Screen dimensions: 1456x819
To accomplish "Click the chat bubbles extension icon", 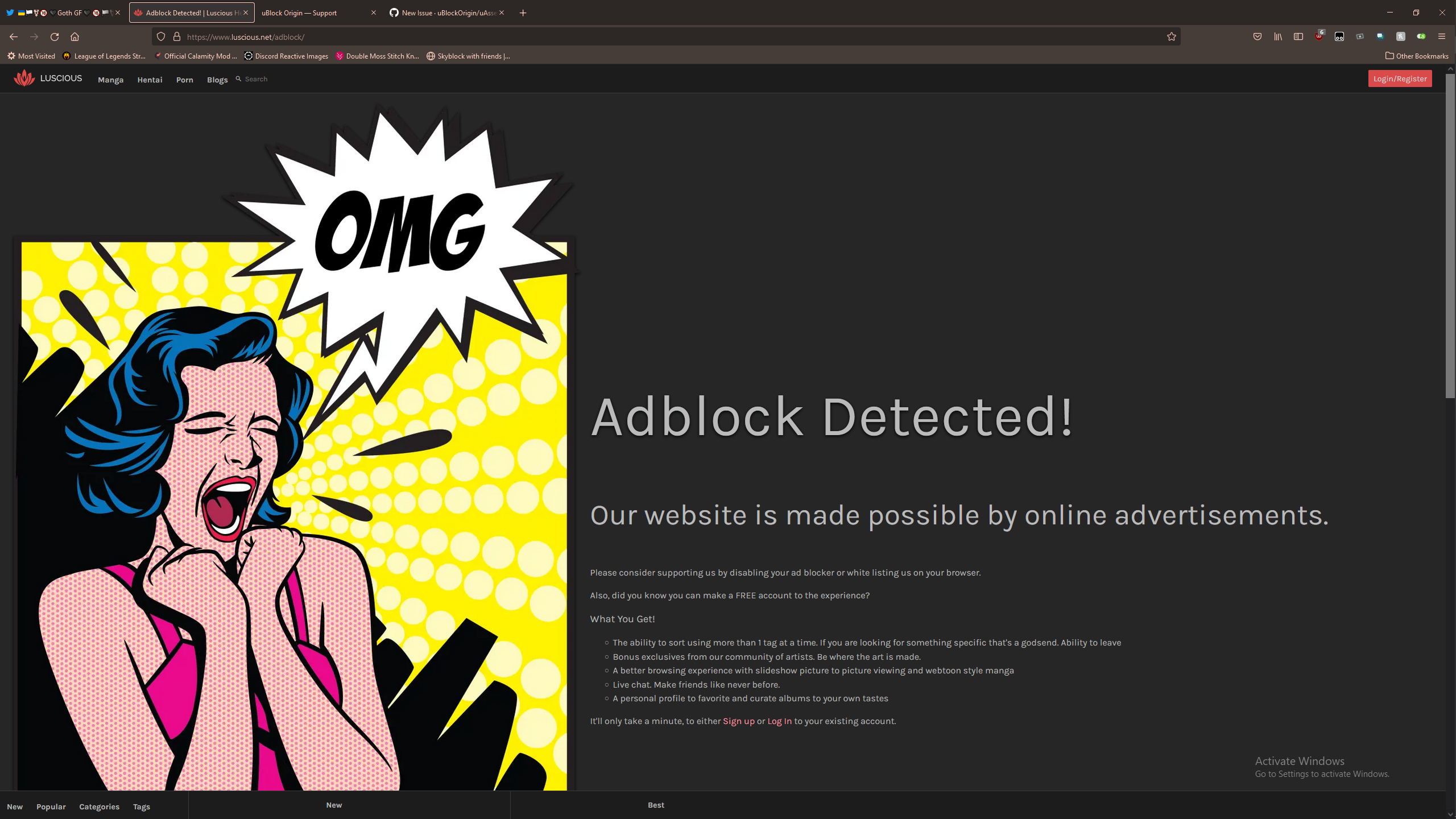I will [1380, 36].
